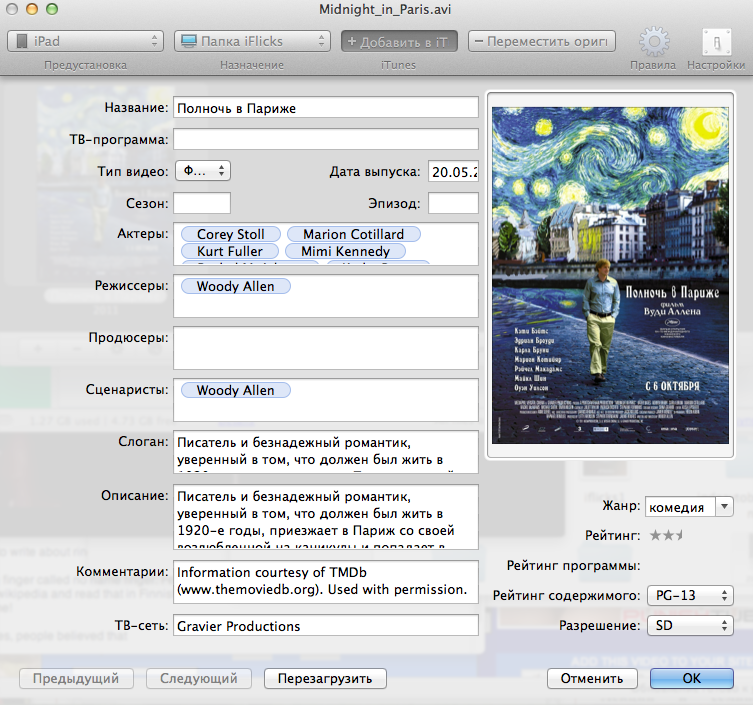This screenshot has width=753, height=705.
Task: Click the movie poster artwork thumbnail
Action: click(x=610, y=274)
